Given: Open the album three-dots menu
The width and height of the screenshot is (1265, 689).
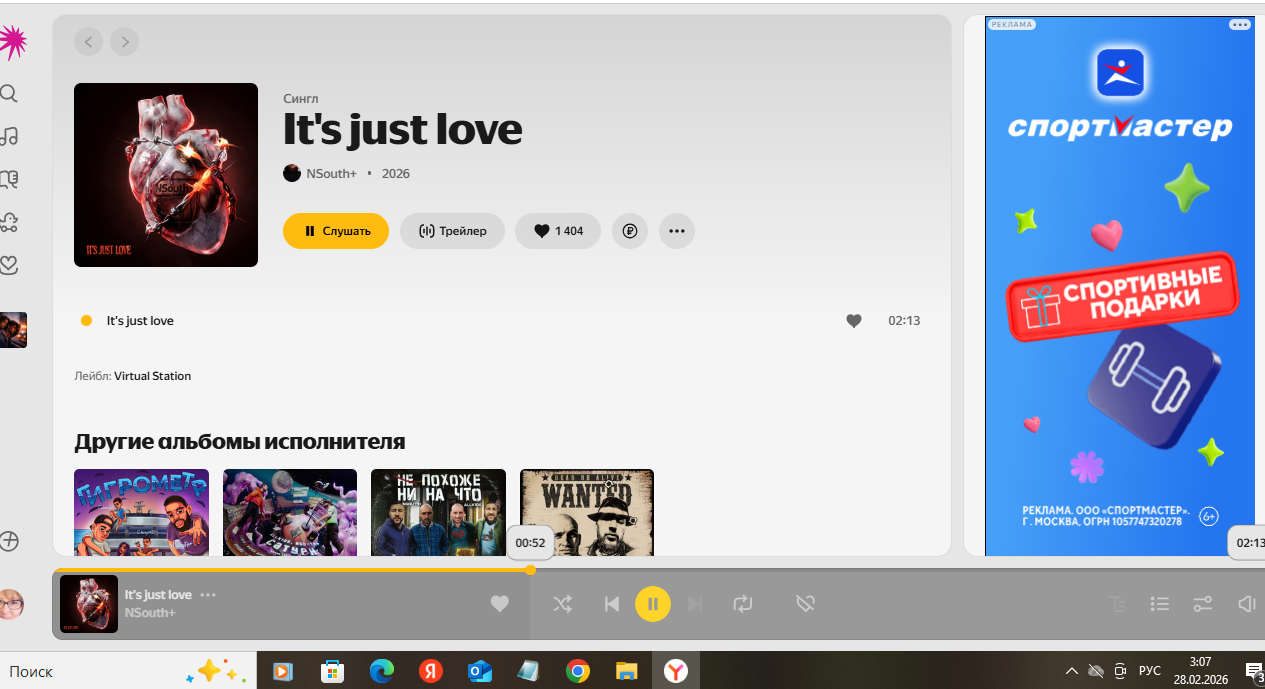Looking at the screenshot, I should tap(677, 231).
